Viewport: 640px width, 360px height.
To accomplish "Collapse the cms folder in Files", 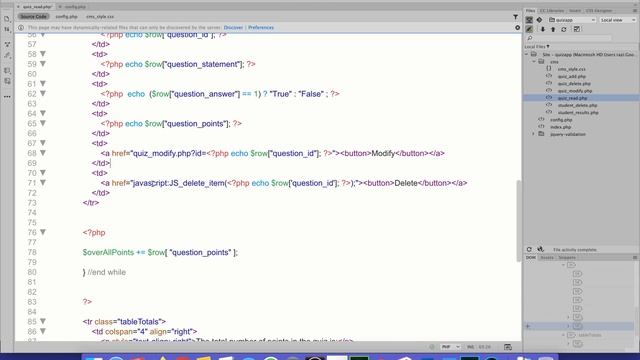I will click(534, 62).
